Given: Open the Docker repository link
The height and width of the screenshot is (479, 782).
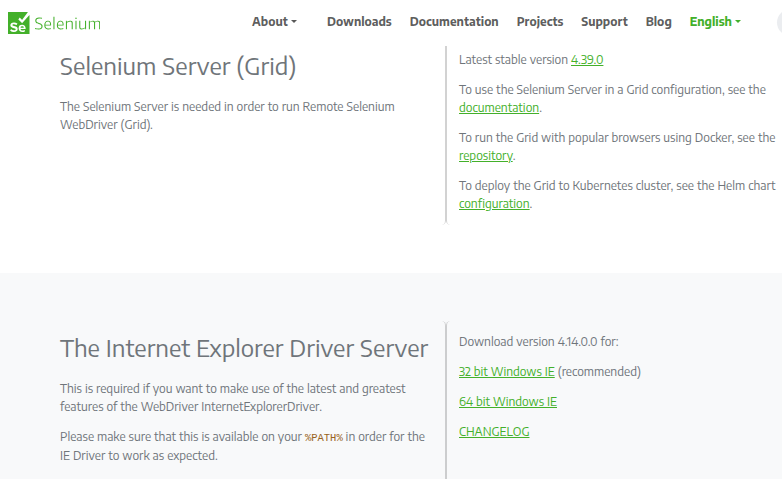Looking at the screenshot, I should [486, 156].
